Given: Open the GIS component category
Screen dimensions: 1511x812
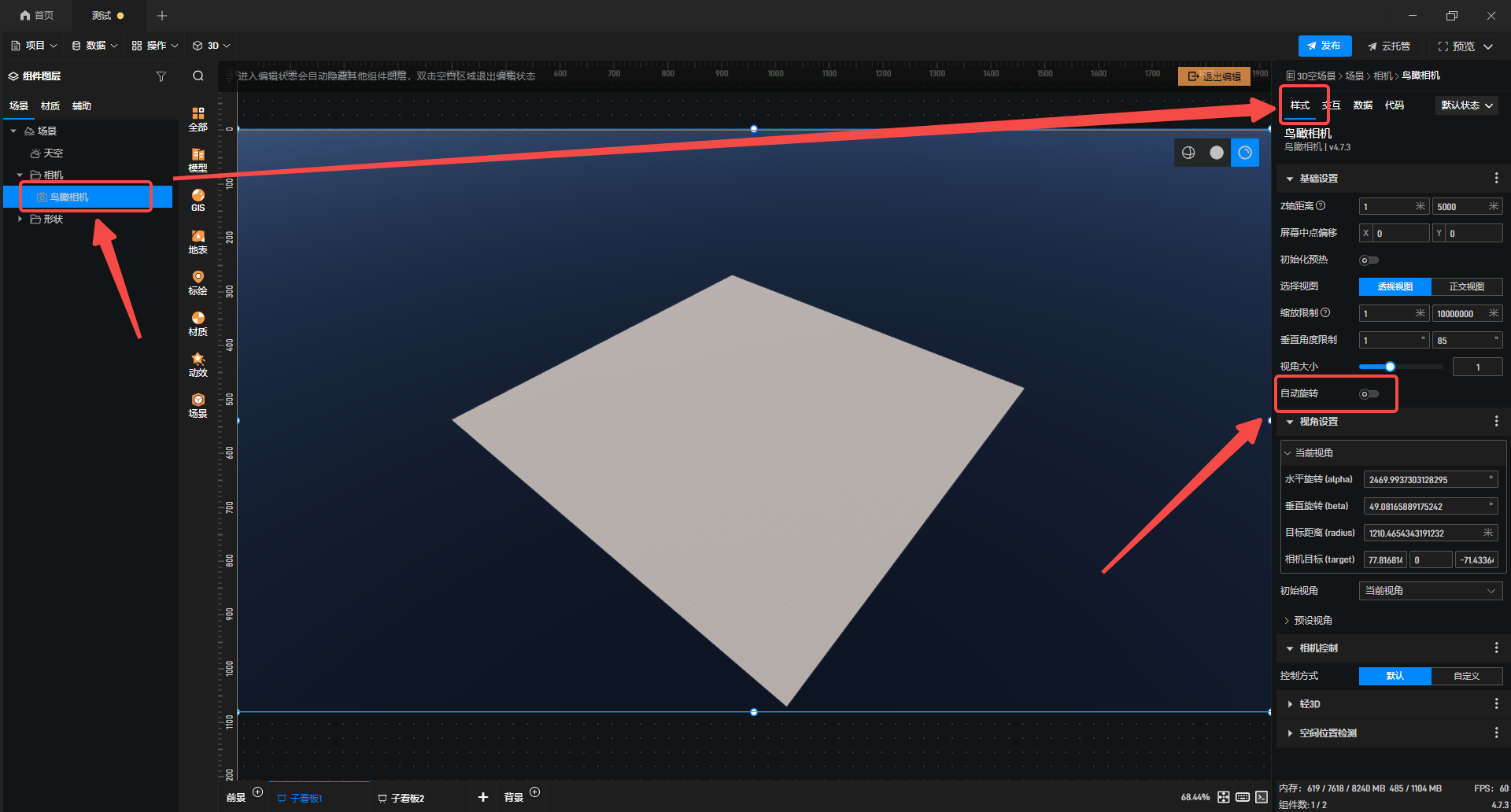Looking at the screenshot, I should click(198, 200).
